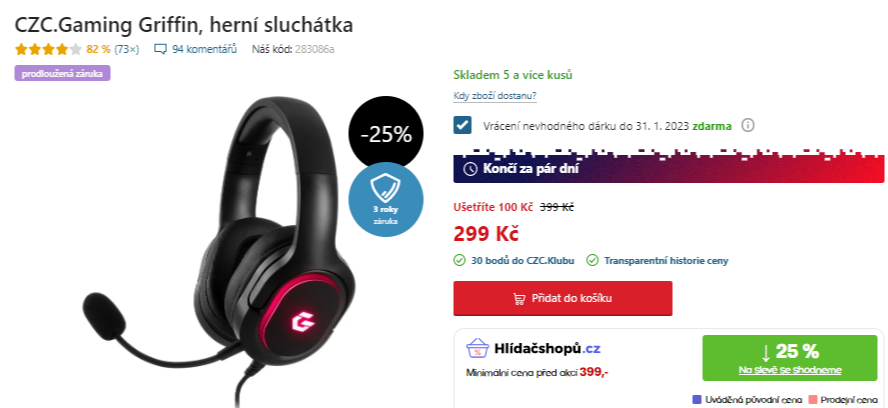This screenshot has width=888, height=408.
Task: Click the checkmark icon beside Transparentní historie ceny
Action: (x=592, y=261)
